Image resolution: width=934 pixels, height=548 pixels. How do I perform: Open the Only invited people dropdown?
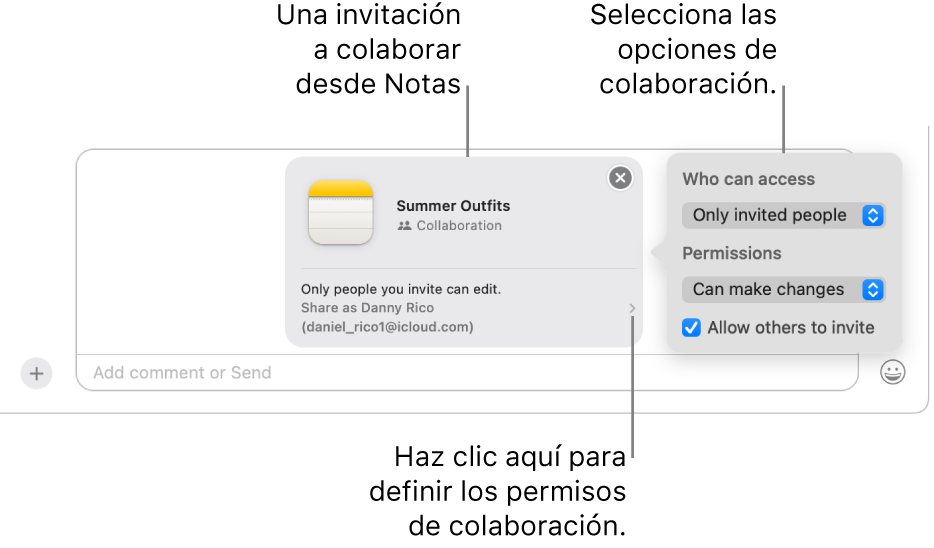pos(770,215)
